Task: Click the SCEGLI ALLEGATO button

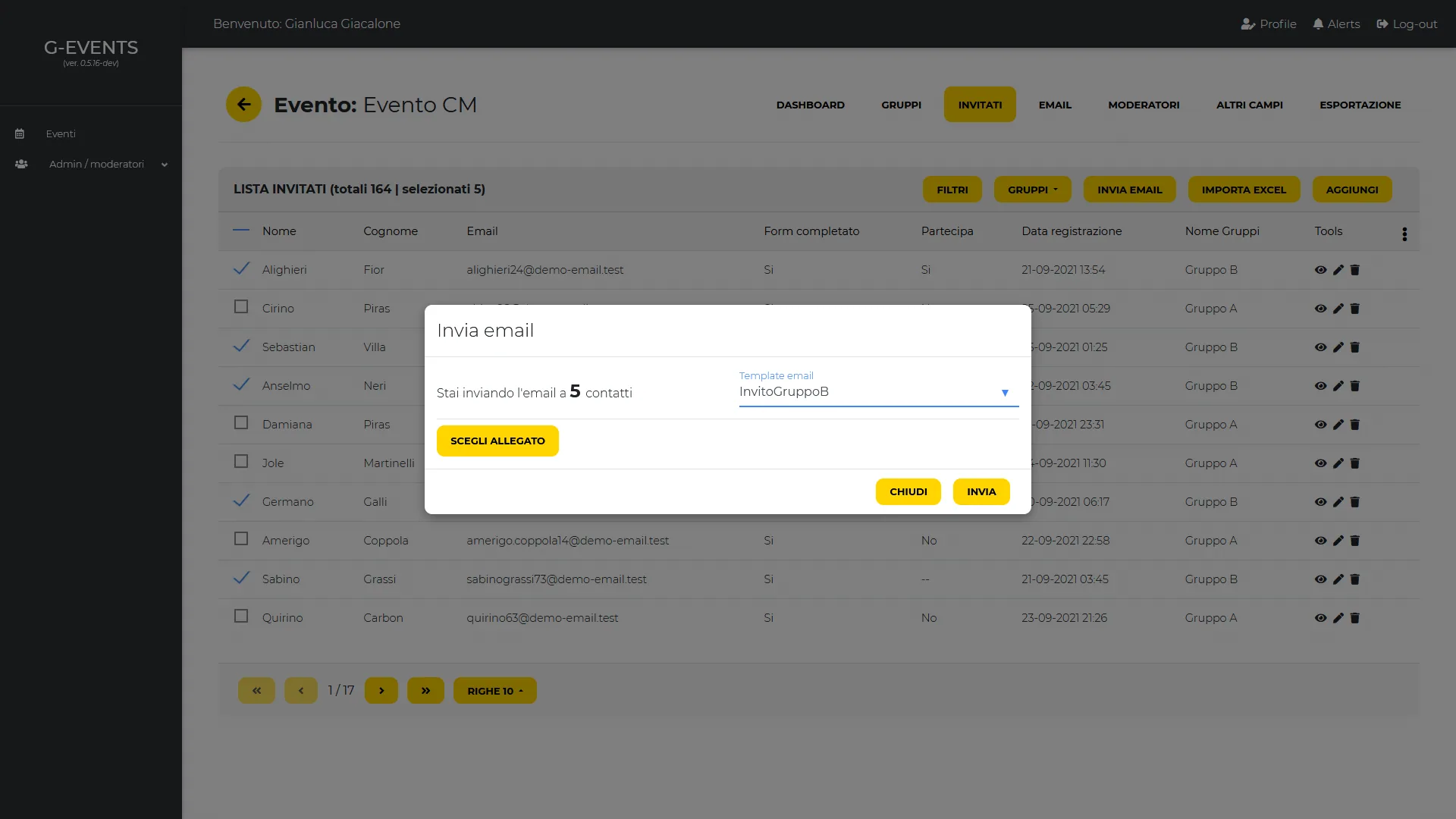Action: [497, 441]
